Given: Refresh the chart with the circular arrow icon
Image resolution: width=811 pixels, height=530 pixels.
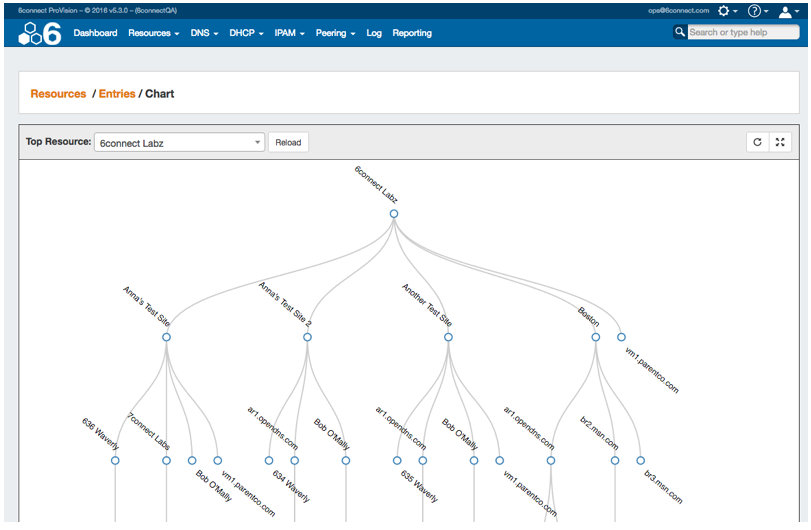Looking at the screenshot, I should coord(757,142).
